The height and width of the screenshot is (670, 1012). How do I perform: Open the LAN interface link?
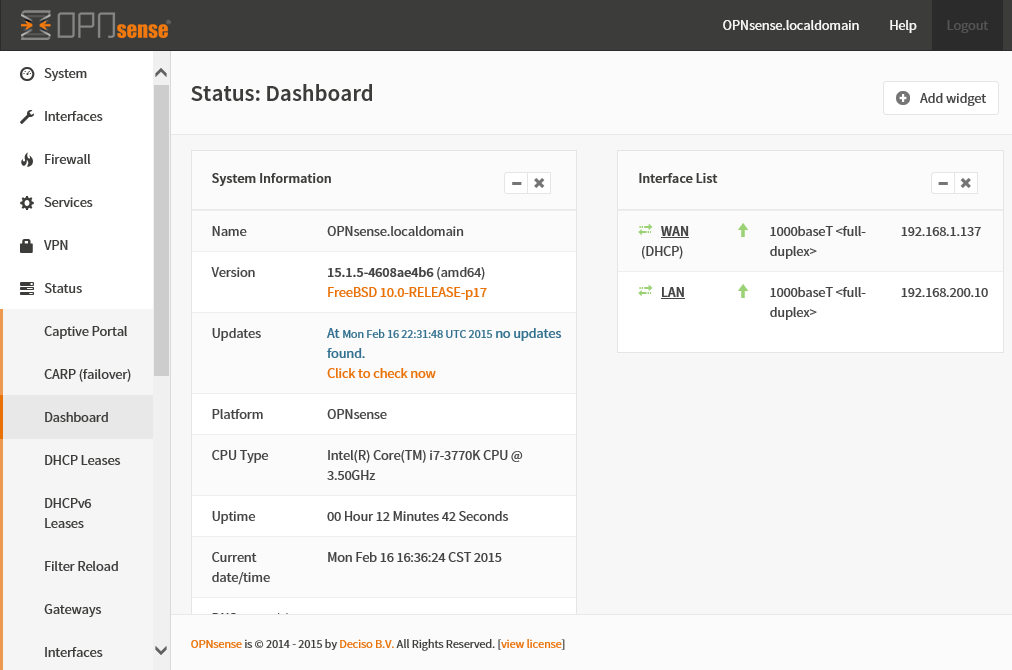673,293
